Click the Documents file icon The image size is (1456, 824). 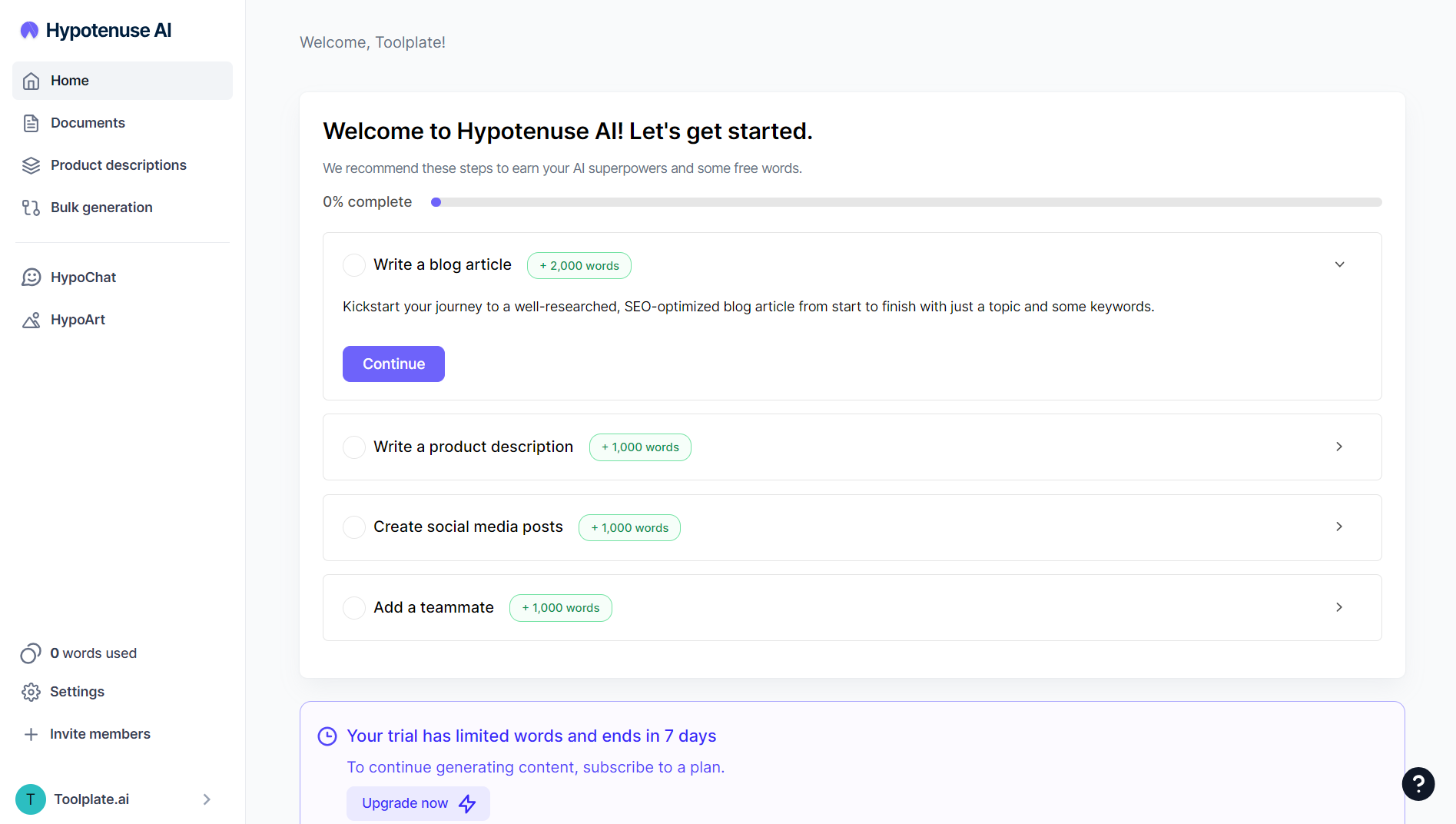pos(31,123)
